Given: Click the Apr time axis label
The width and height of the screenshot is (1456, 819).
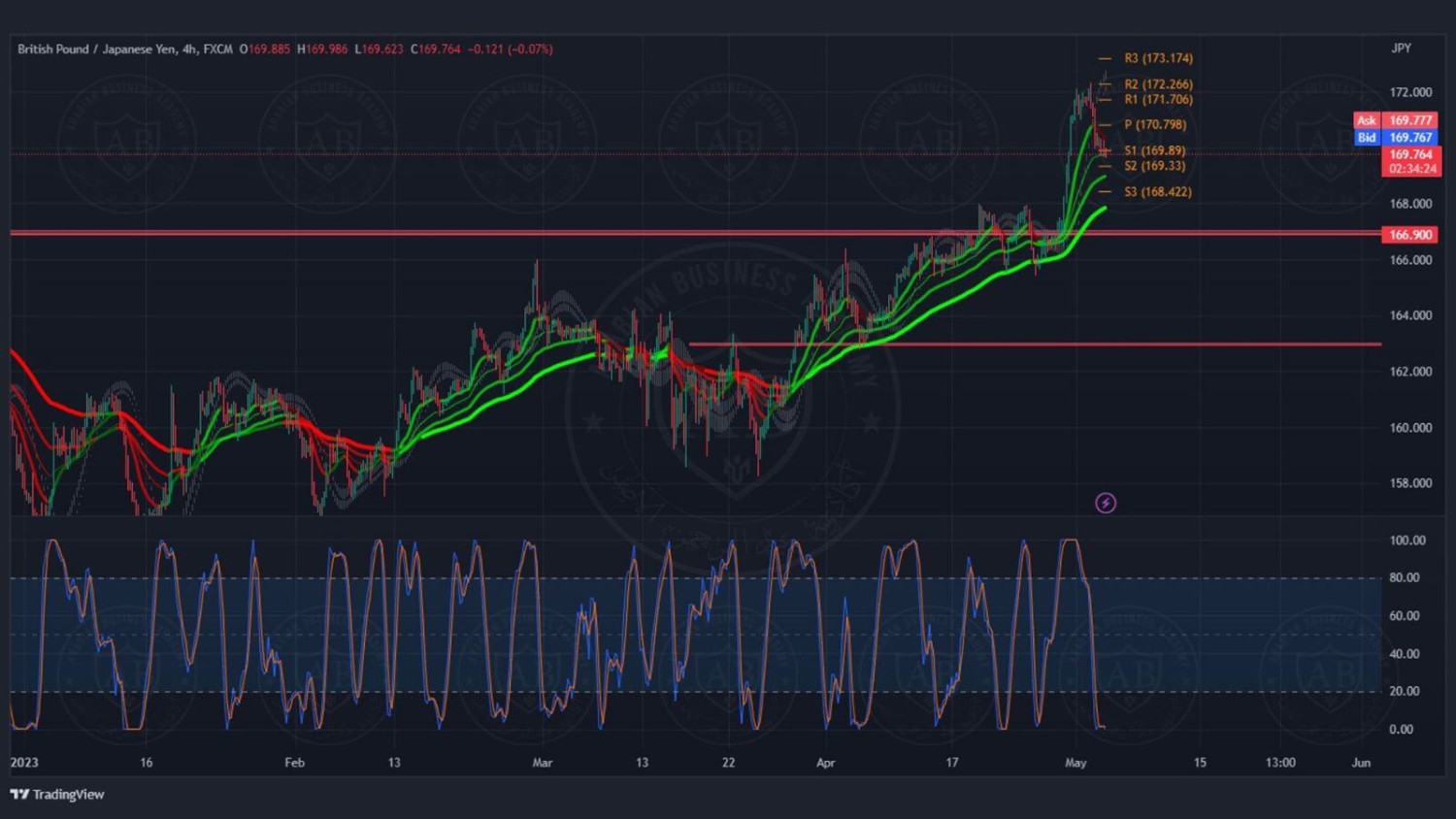Looking at the screenshot, I should tap(826, 763).
